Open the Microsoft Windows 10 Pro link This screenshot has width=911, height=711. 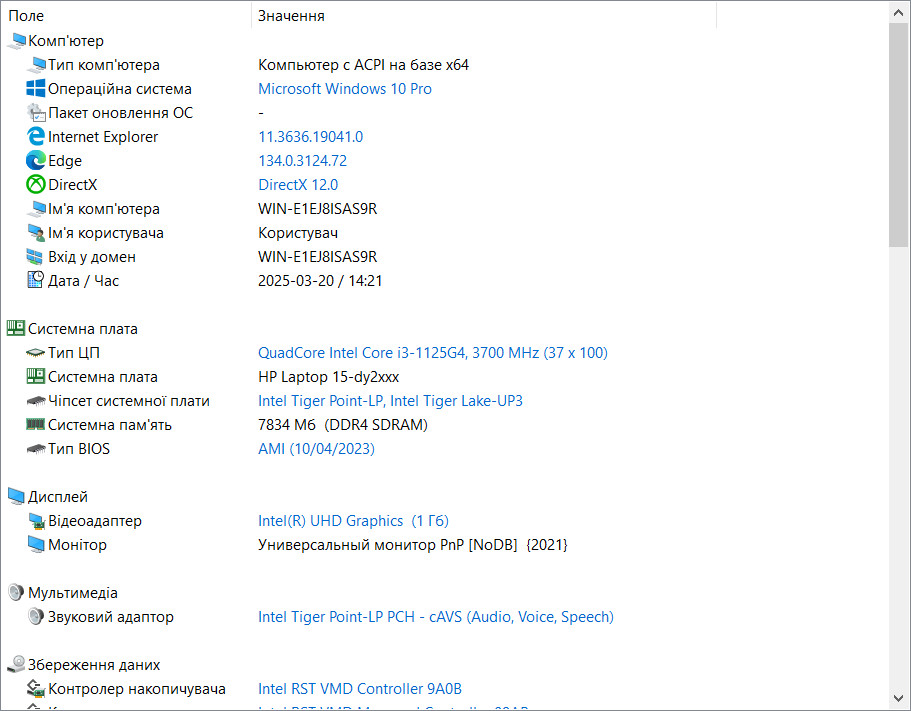[345, 89]
